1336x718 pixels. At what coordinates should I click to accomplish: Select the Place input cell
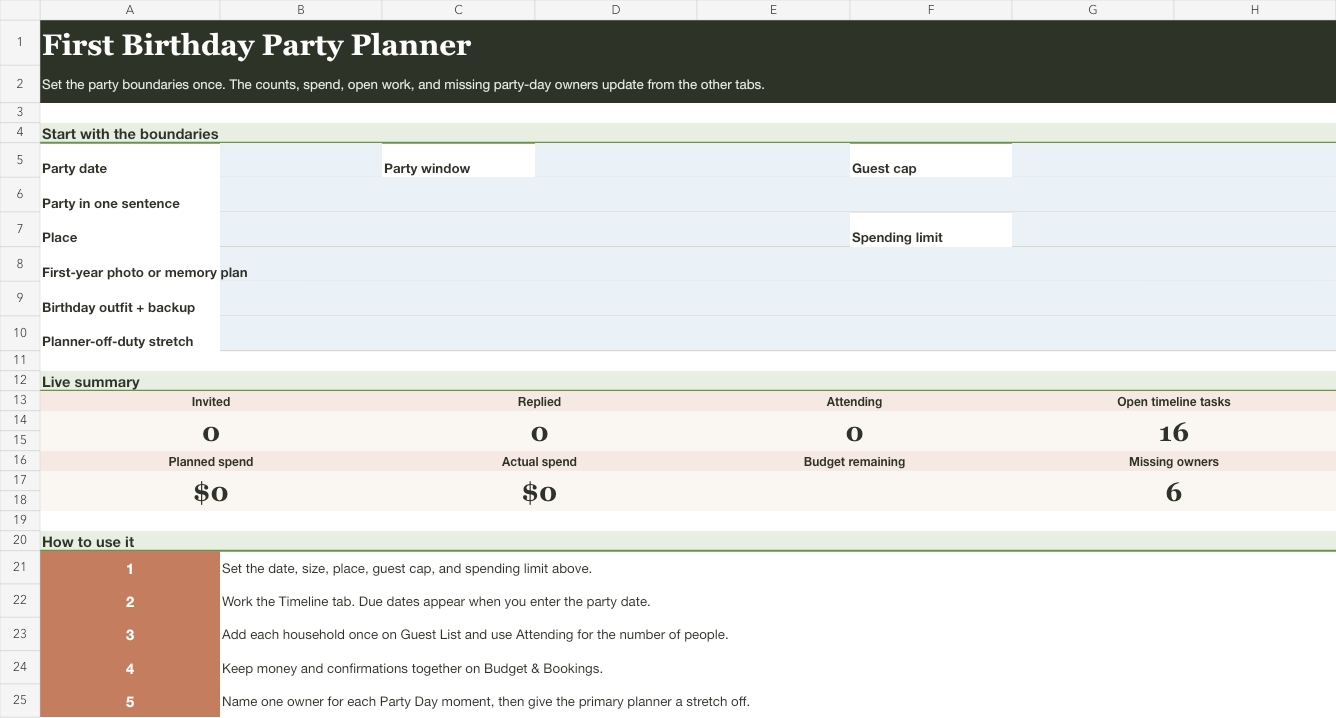(535, 229)
